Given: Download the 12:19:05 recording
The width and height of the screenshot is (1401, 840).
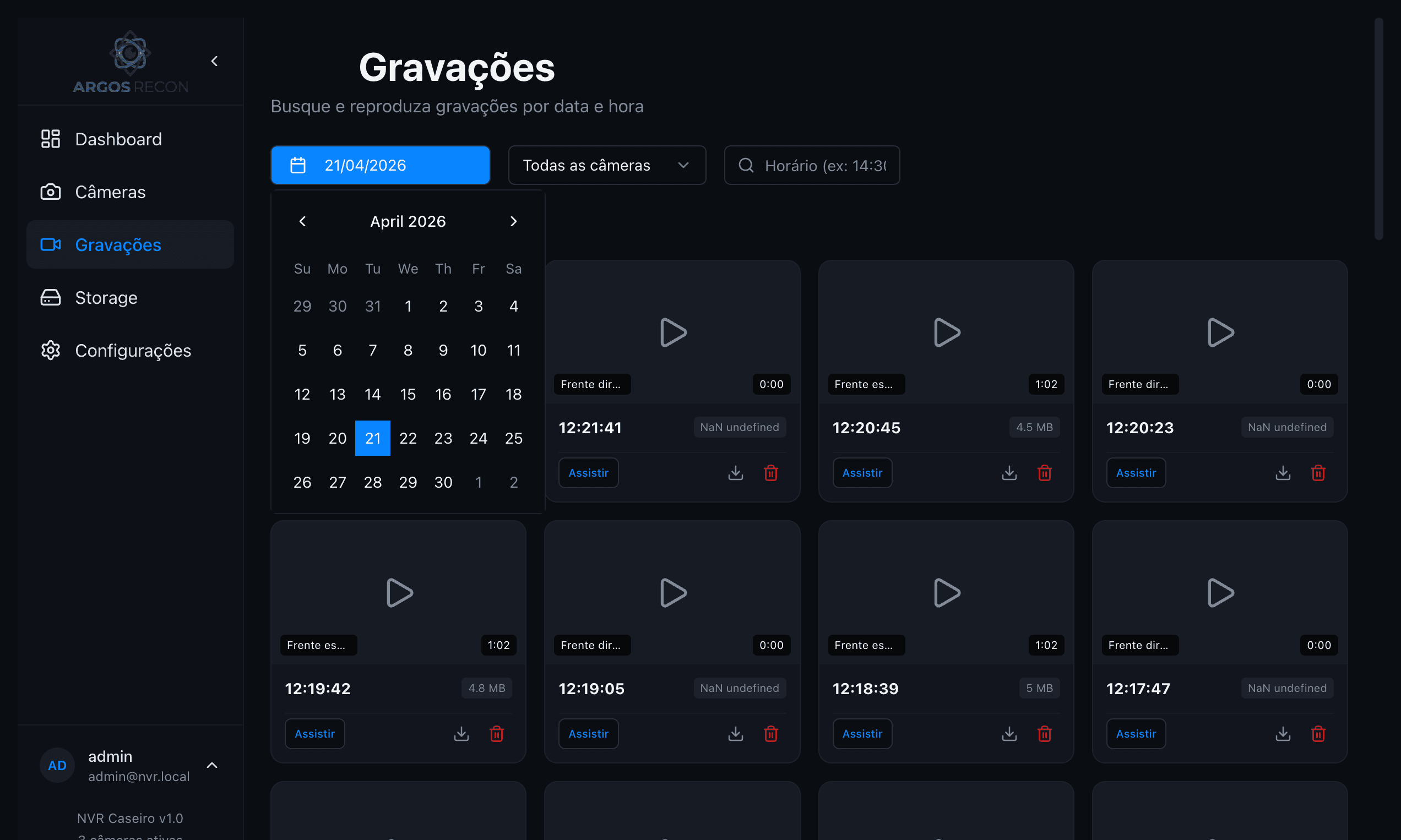Looking at the screenshot, I should click(736, 734).
